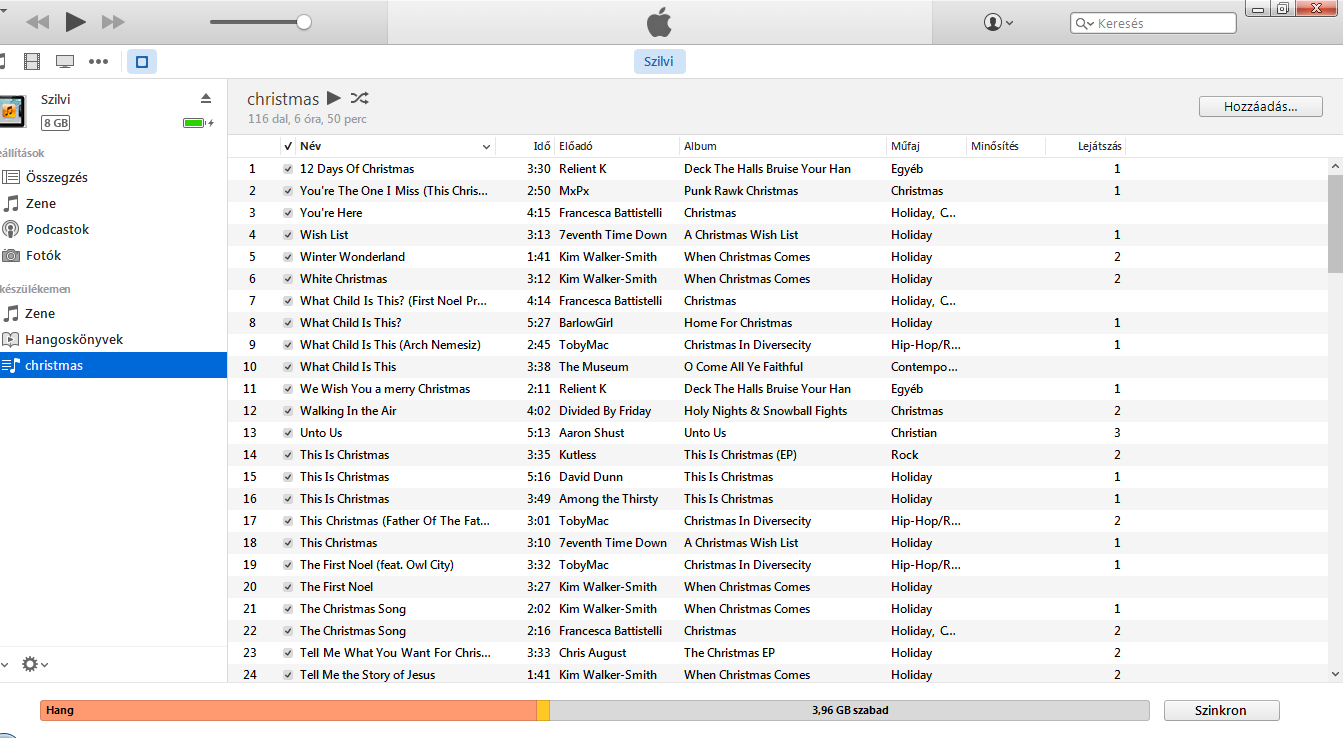
Task: Select song You're The One I Miss
Action: (x=394, y=191)
